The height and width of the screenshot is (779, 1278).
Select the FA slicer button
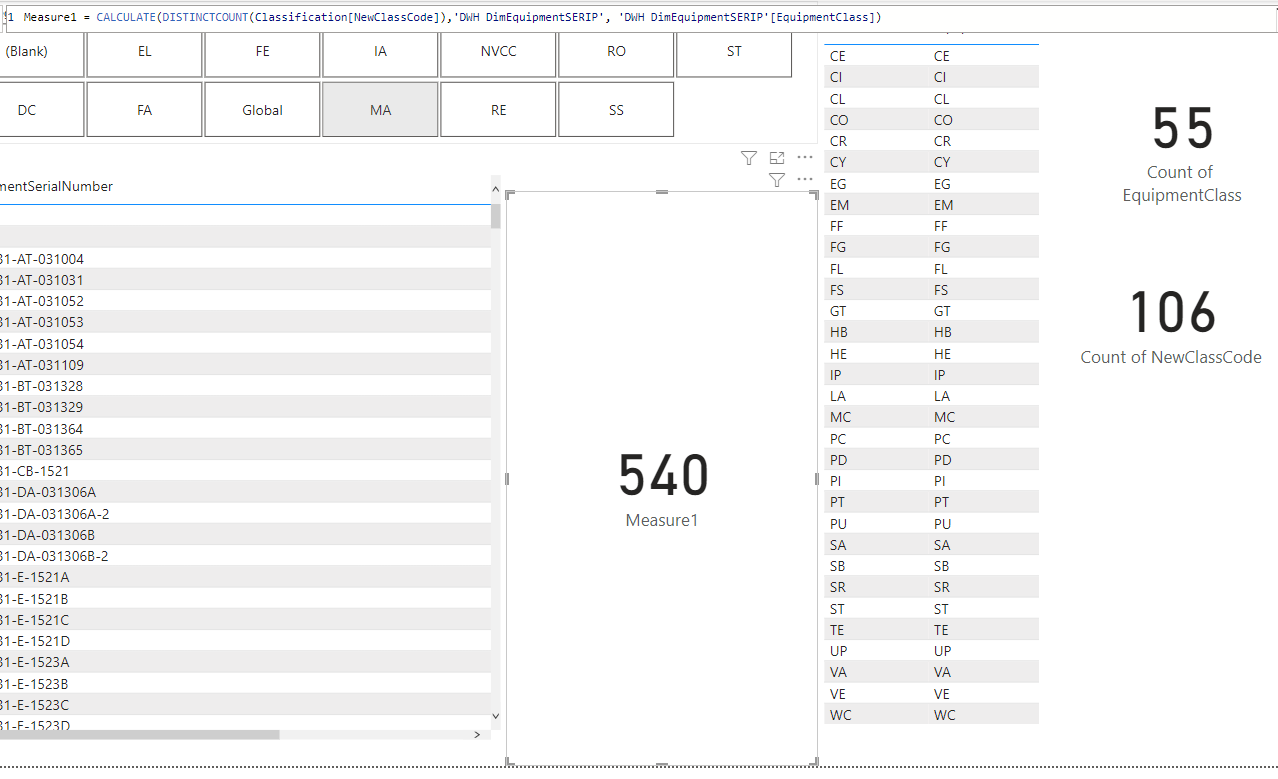point(144,110)
